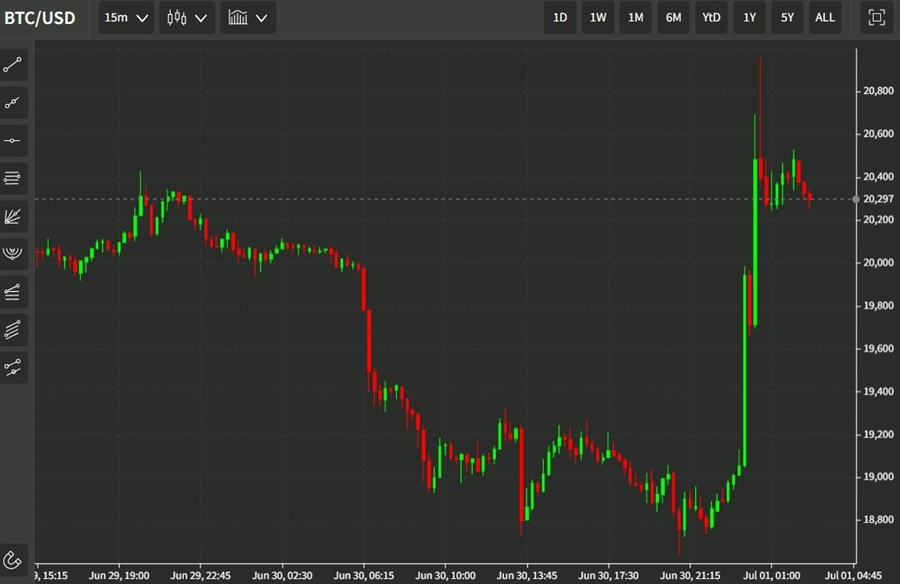Click the Jul 01, 01:00 time label
The height and width of the screenshot is (584, 900).
coord(771,575)
